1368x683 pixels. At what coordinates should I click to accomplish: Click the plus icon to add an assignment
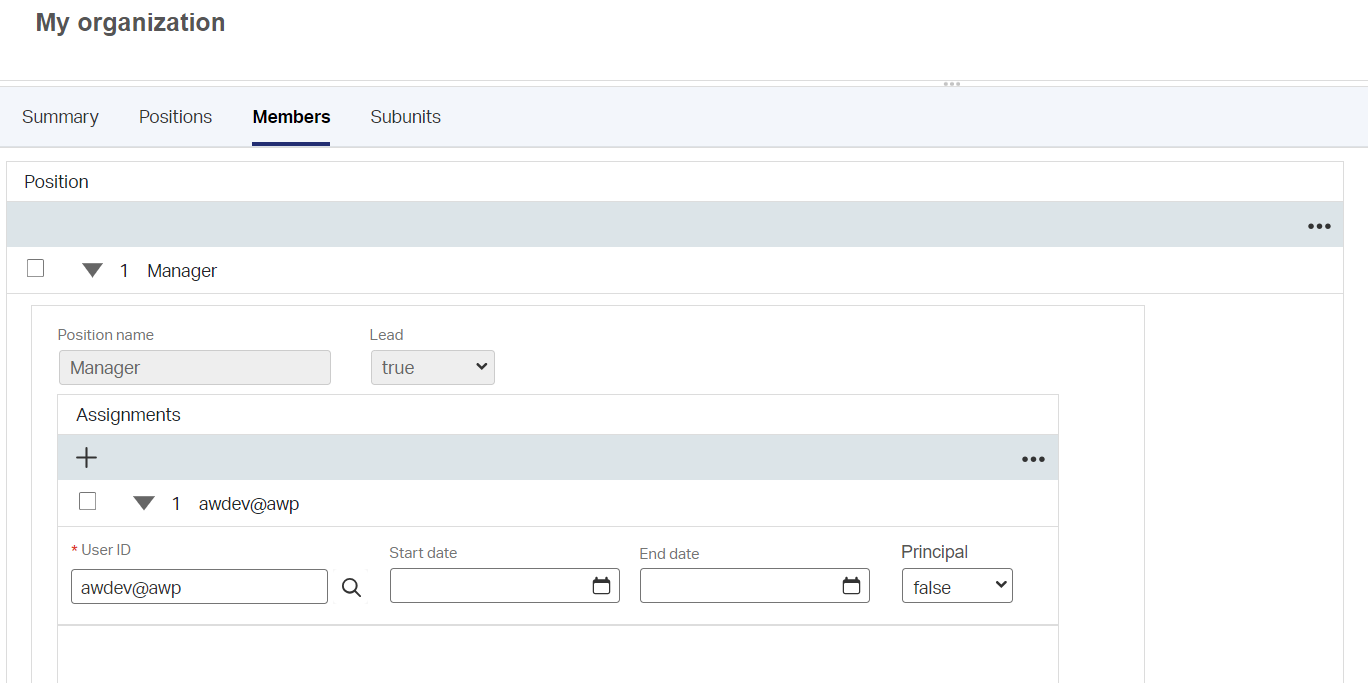(87, 458)
